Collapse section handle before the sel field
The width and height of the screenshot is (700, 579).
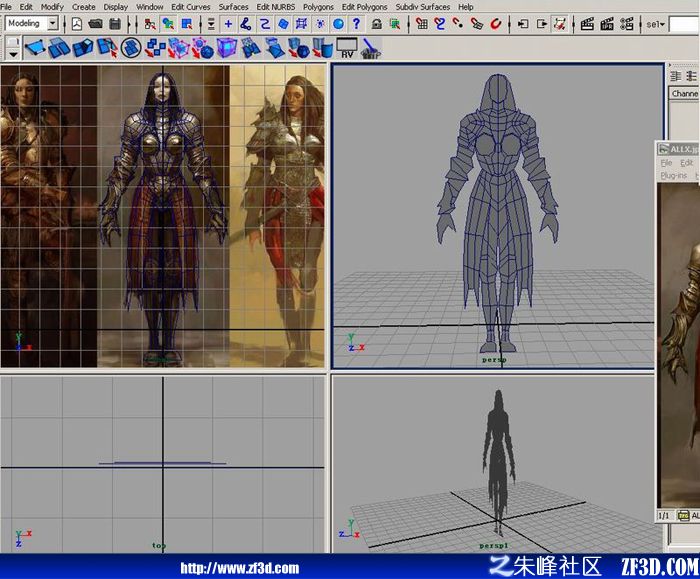(x=640, y=24)
